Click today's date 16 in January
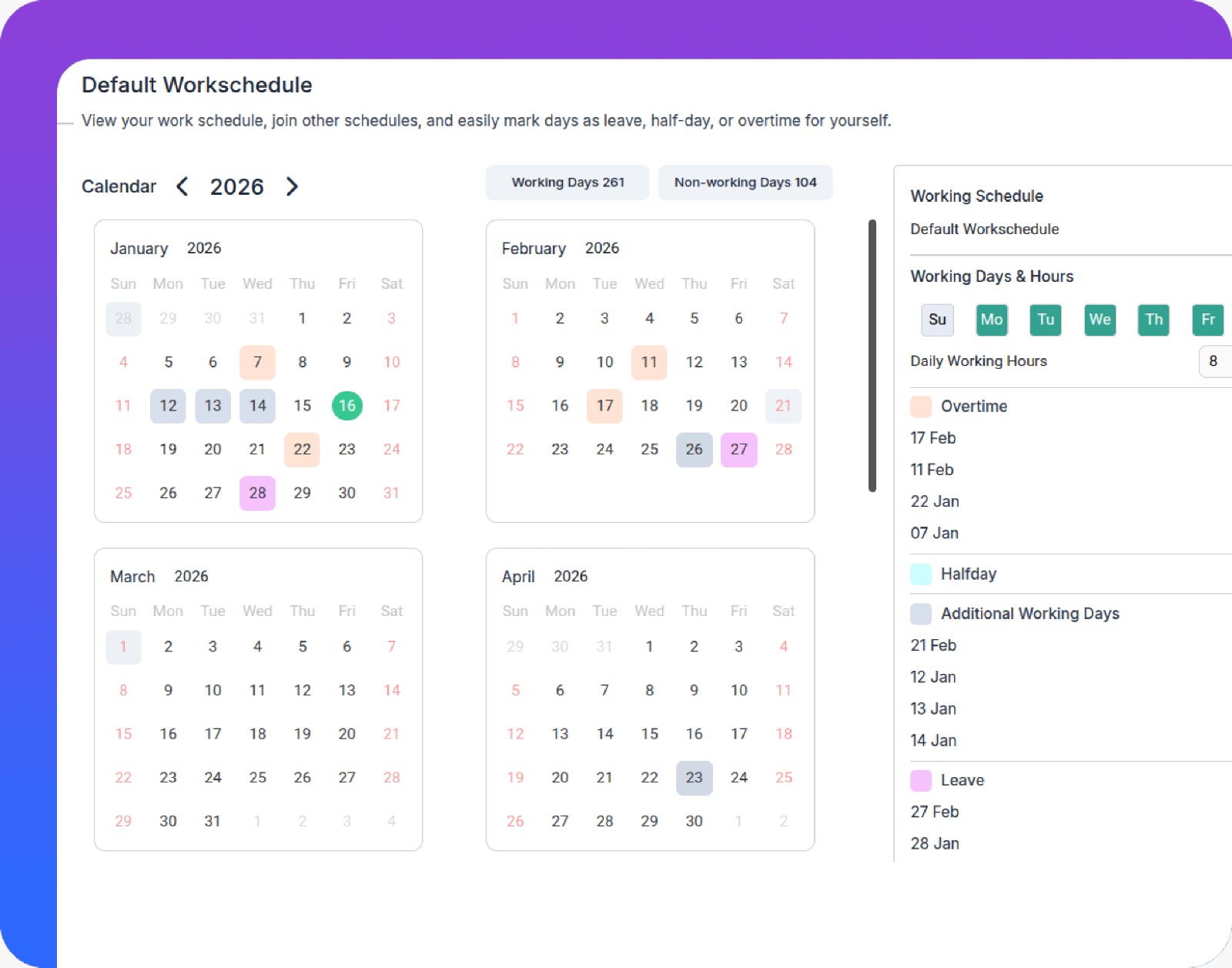The image size is (1232, 968). point(346,405)
